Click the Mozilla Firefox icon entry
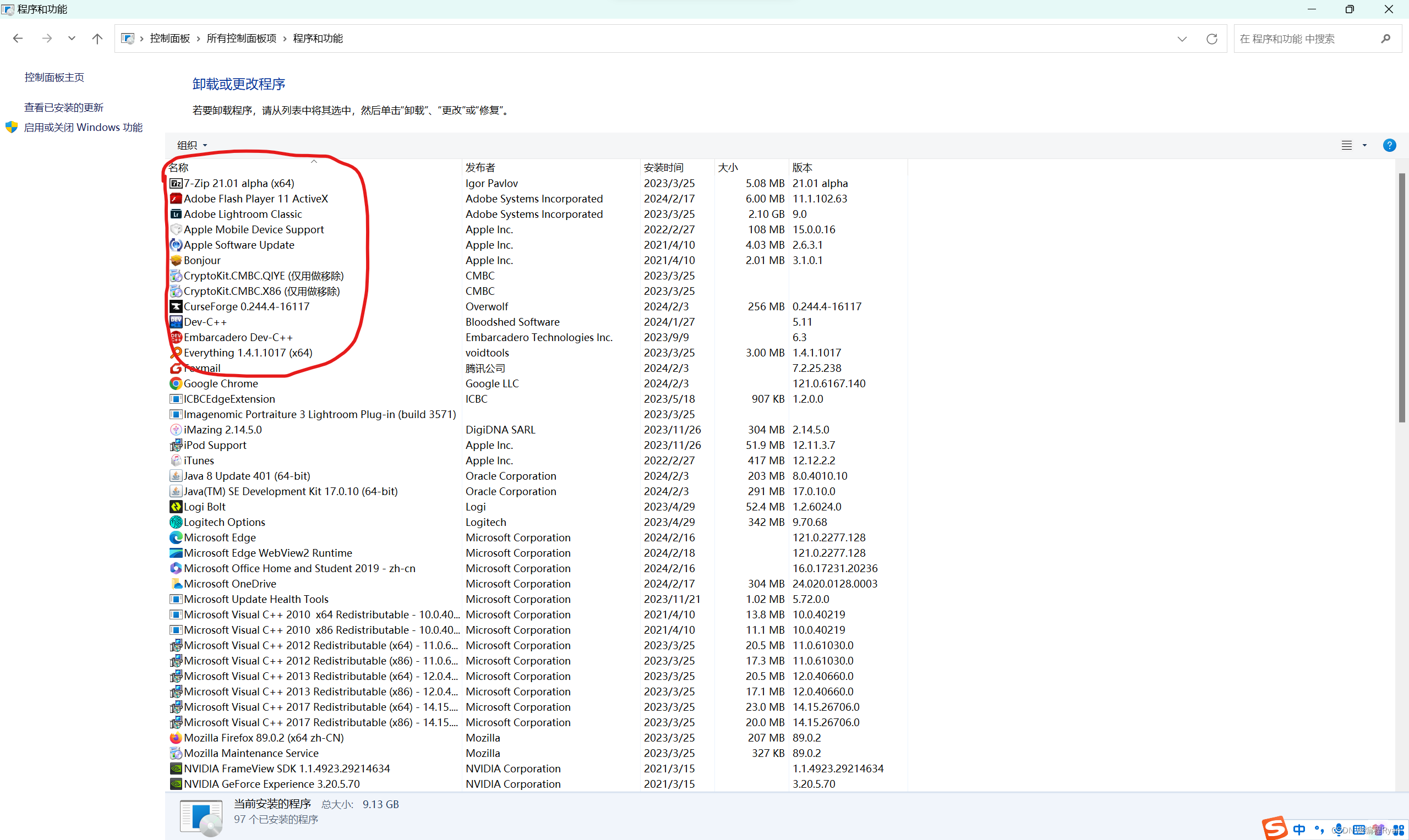Image resolution: width=1409 pixels, height=840 pixels. 176,738
